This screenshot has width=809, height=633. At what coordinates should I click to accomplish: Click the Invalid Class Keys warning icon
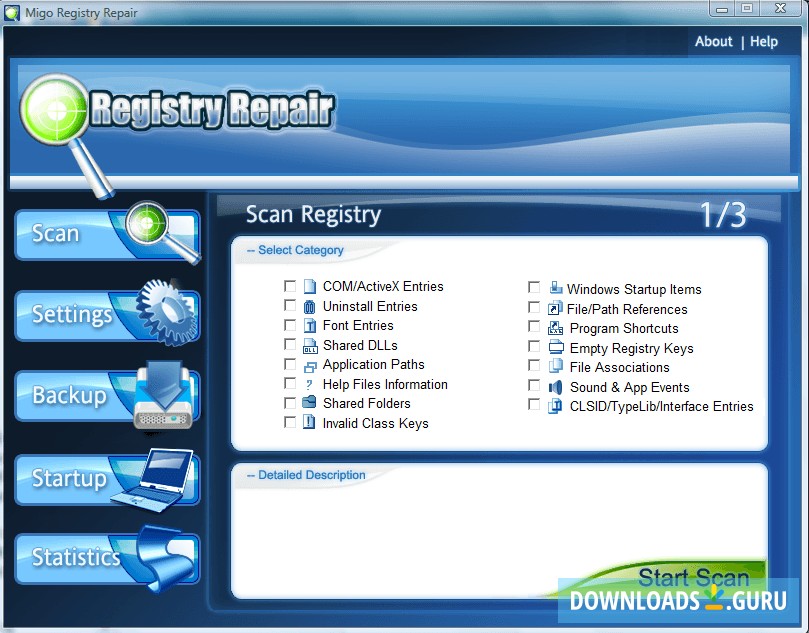[x=310, y=423]
